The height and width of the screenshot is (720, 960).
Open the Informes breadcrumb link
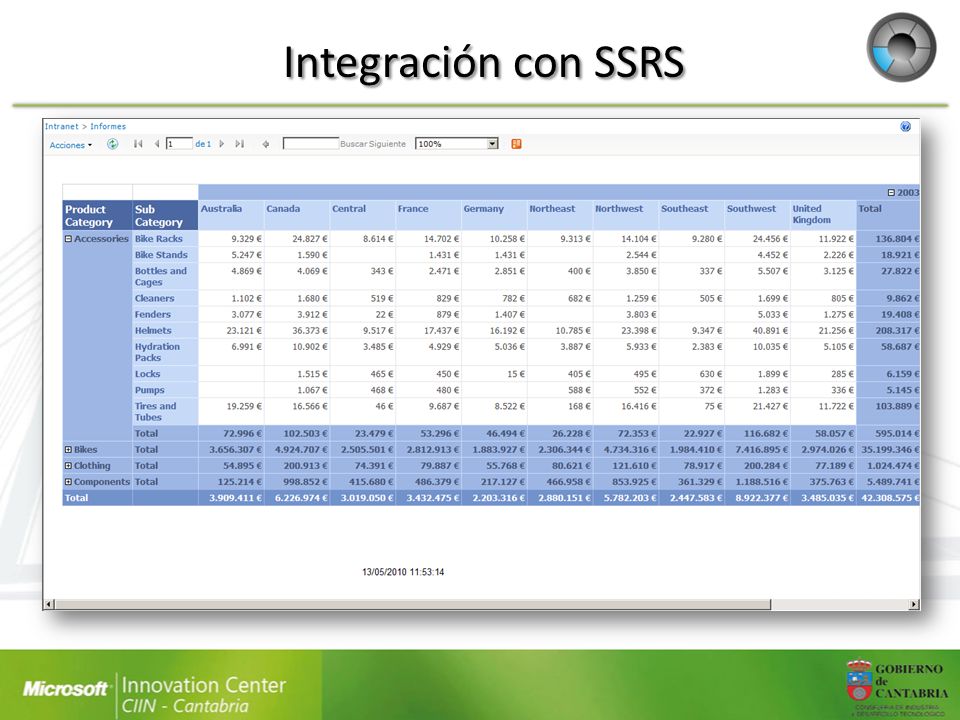(x=108, y=126)
